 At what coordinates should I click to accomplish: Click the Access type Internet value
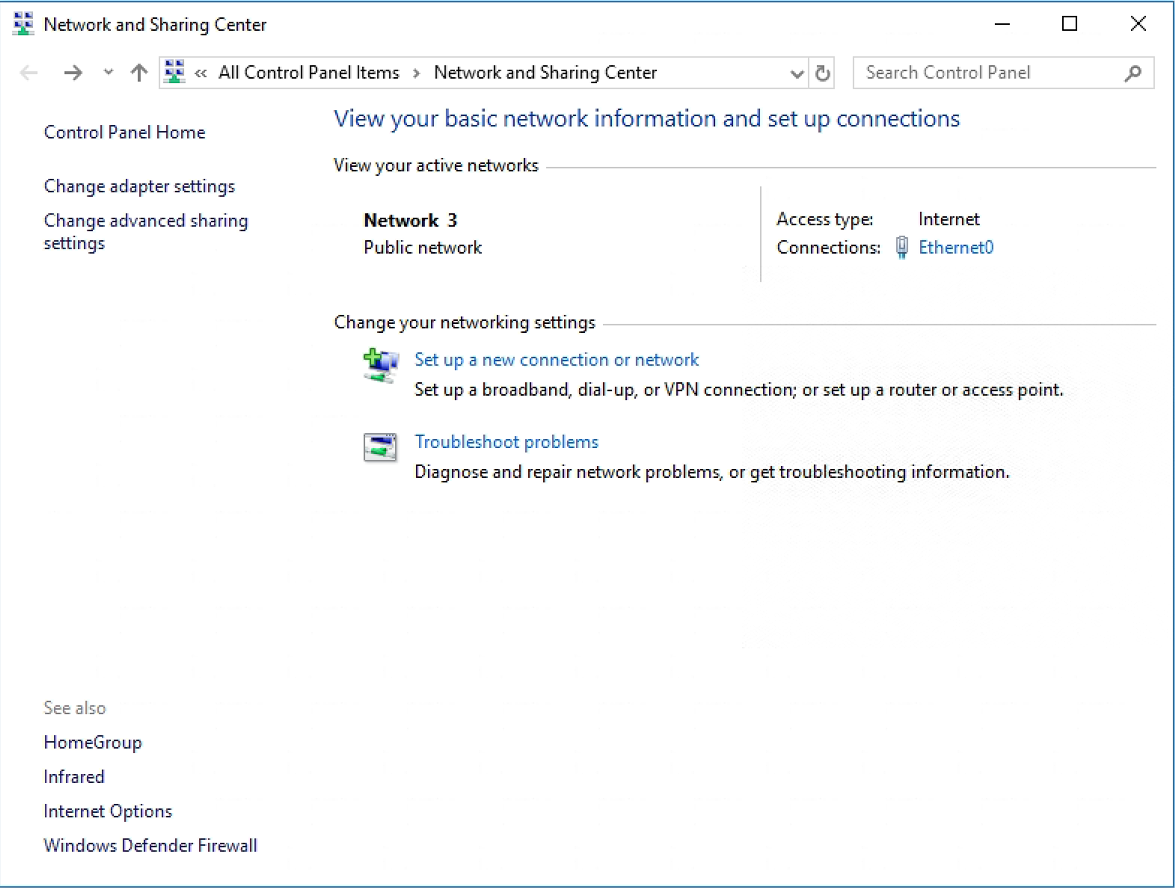(x=949, y=220)
